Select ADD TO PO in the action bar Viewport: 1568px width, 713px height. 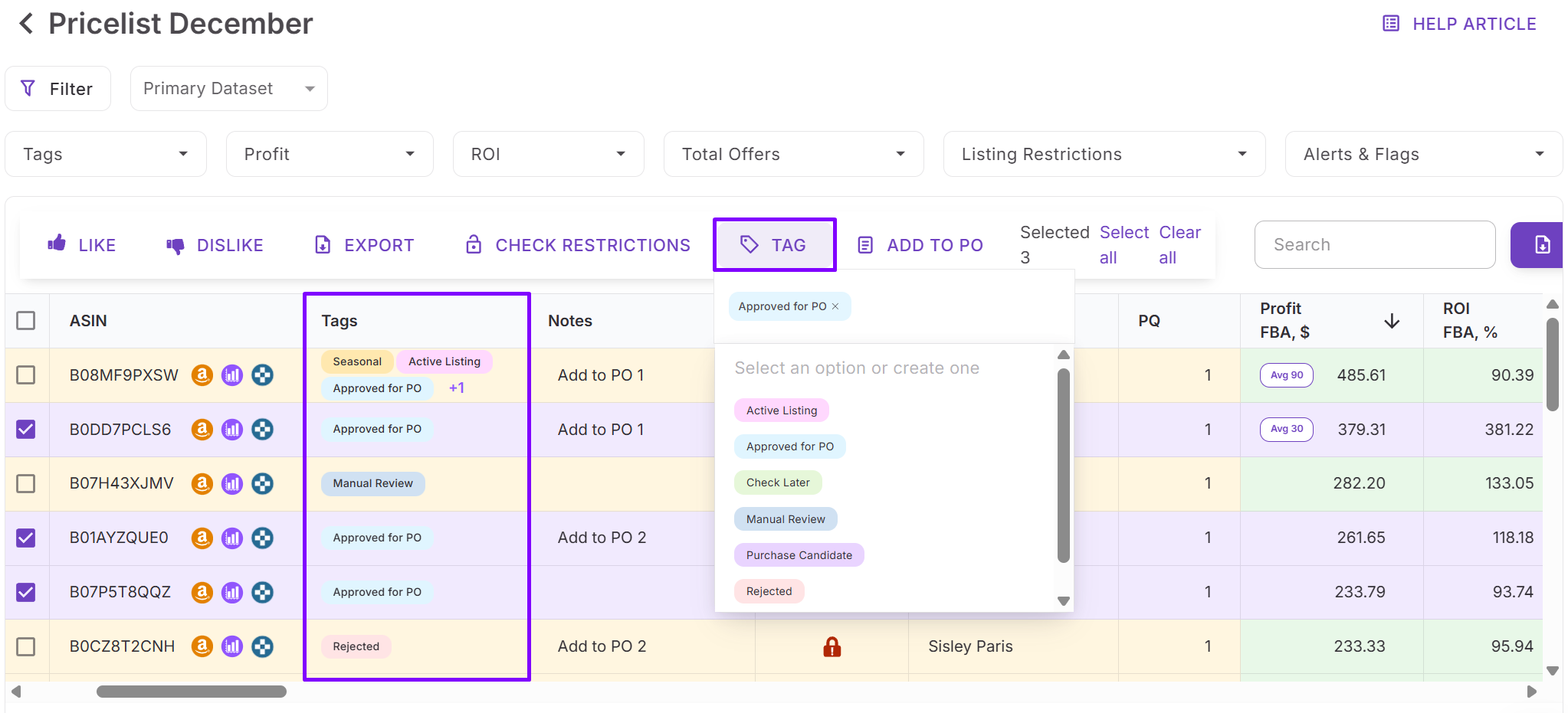[x=920, y=244]
